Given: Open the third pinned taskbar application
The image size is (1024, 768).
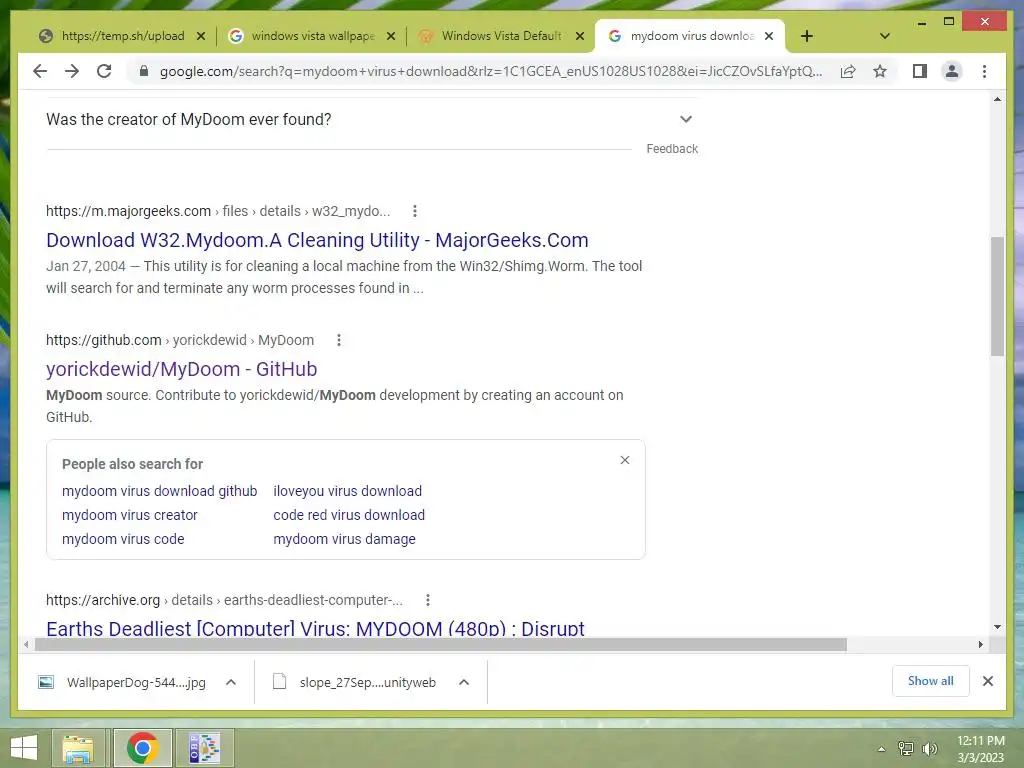Looking at the screenshot, I should pyautogui.click(x=204, y=748).
